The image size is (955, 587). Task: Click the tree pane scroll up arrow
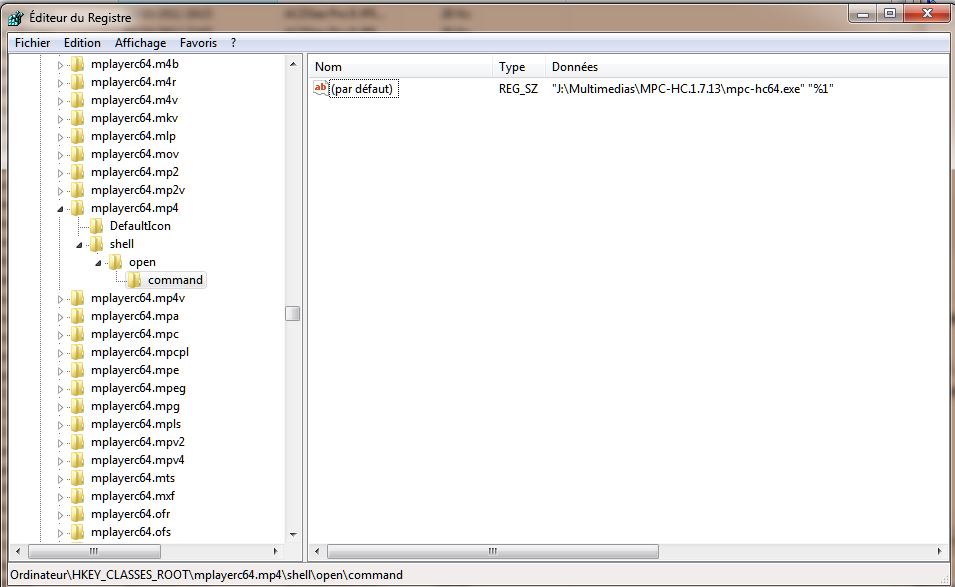[293, 63]
